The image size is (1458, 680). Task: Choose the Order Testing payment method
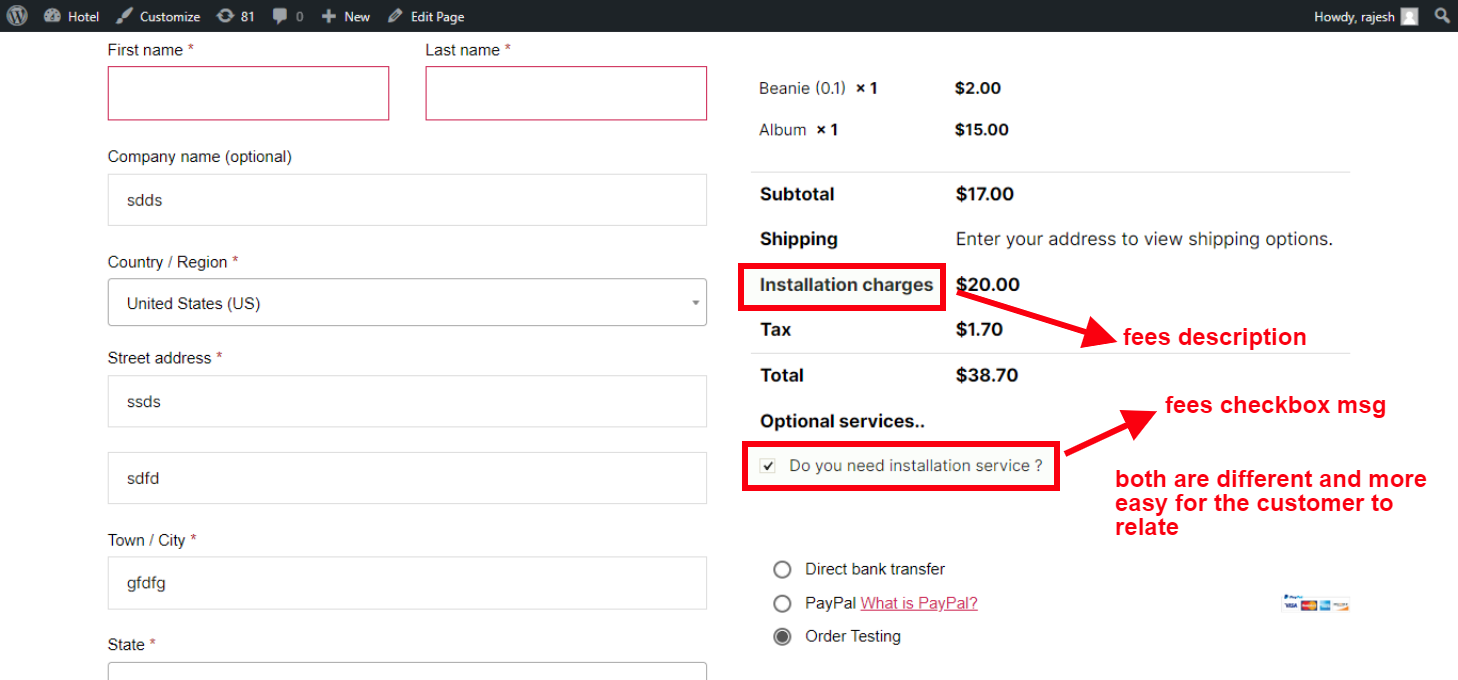(782, 636)
